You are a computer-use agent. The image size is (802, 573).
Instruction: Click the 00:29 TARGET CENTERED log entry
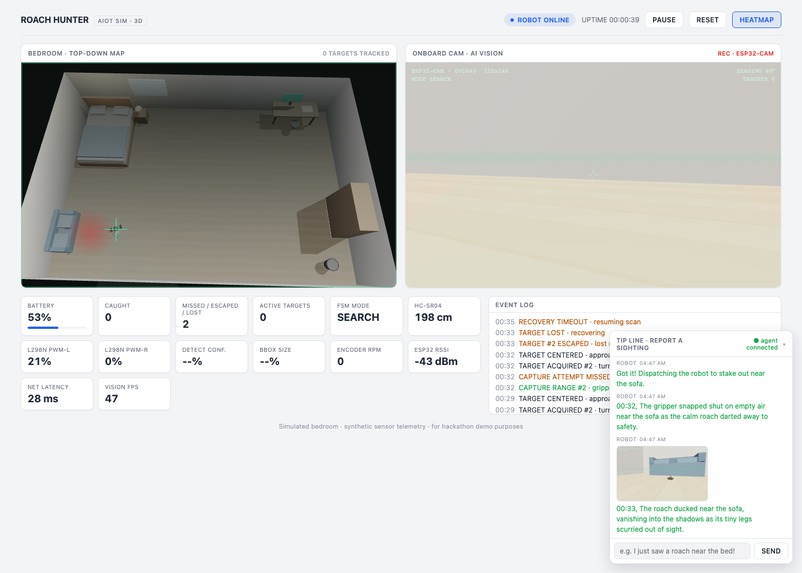pyautogui.click(x=552, y=399)
